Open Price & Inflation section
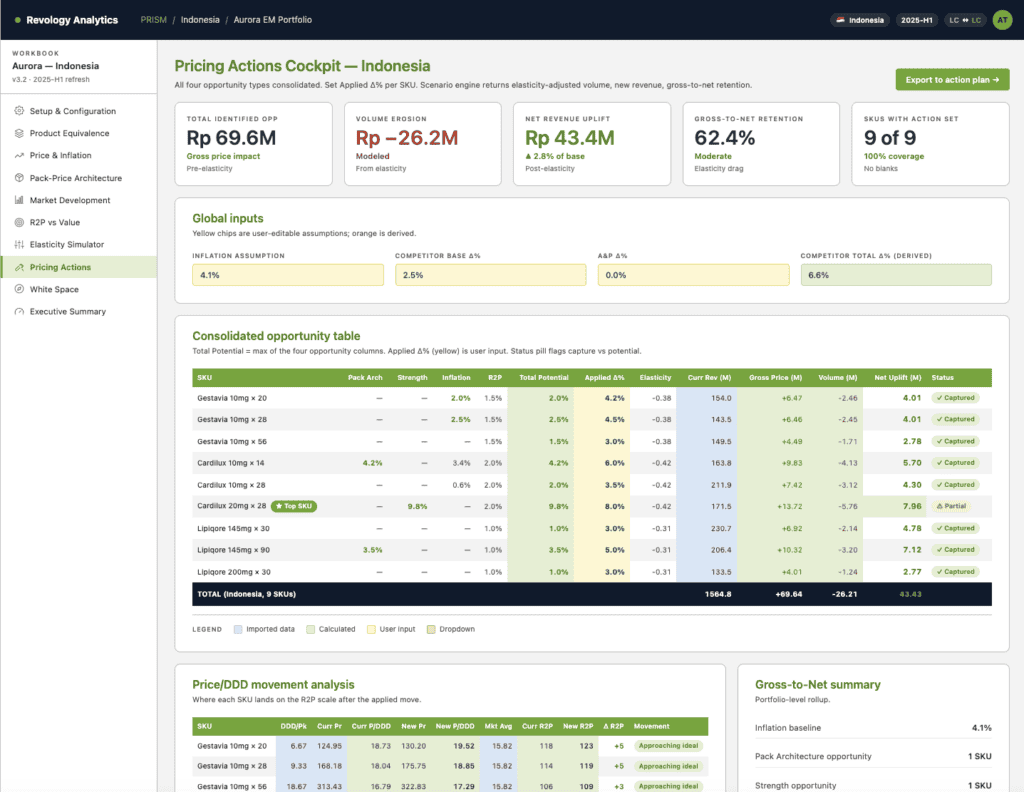1024x792 pixels. click(x=78, y=155)
